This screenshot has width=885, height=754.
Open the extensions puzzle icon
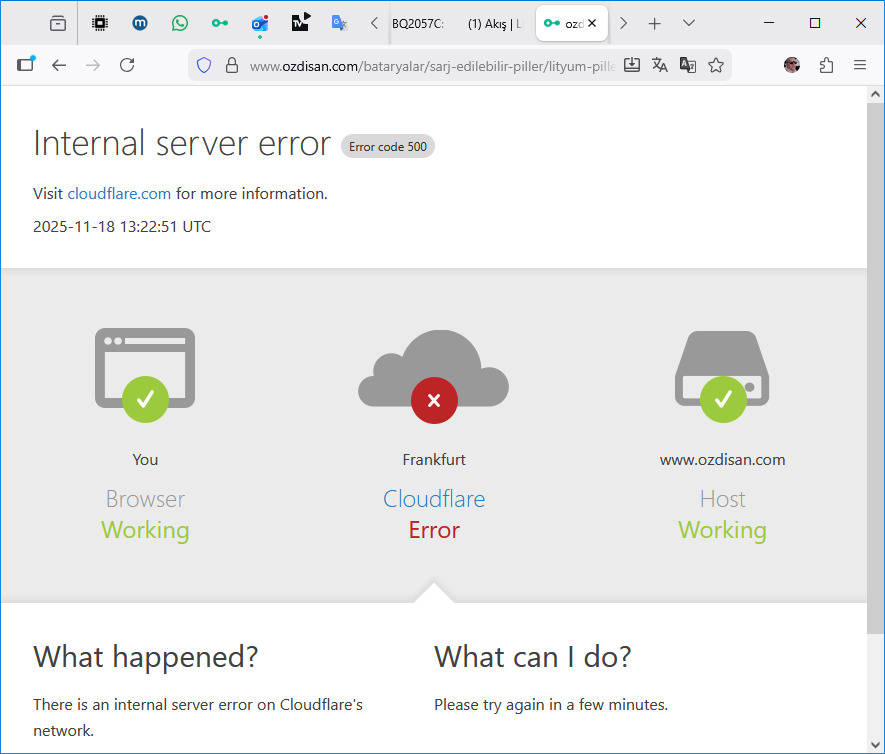click(x=826, y=65)
